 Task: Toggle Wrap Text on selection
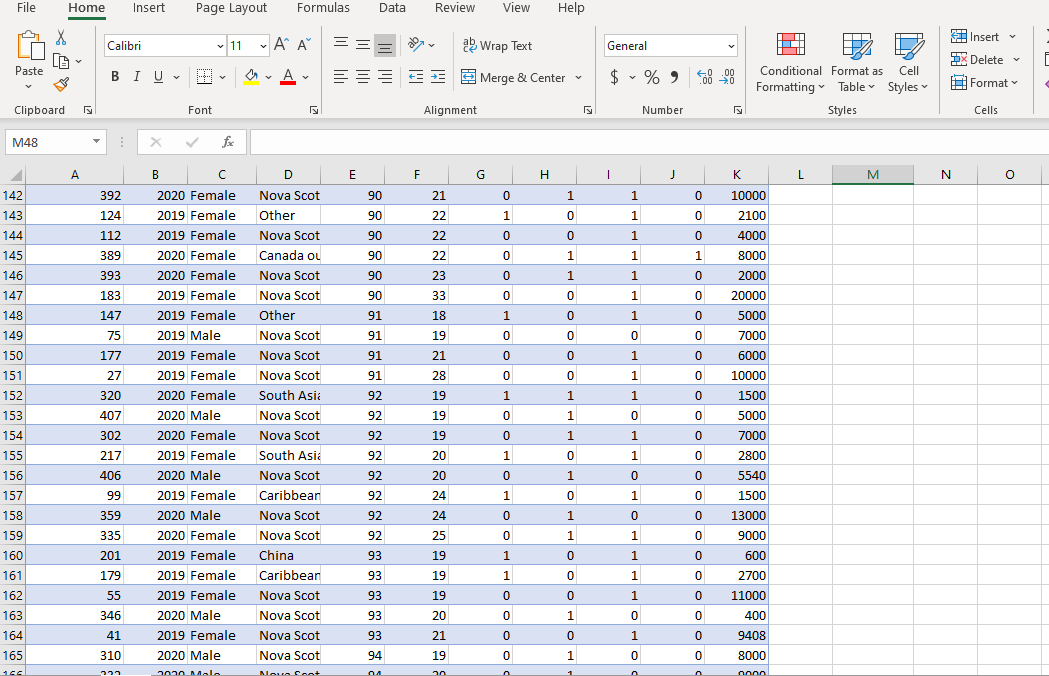click(x=497, y=45)
